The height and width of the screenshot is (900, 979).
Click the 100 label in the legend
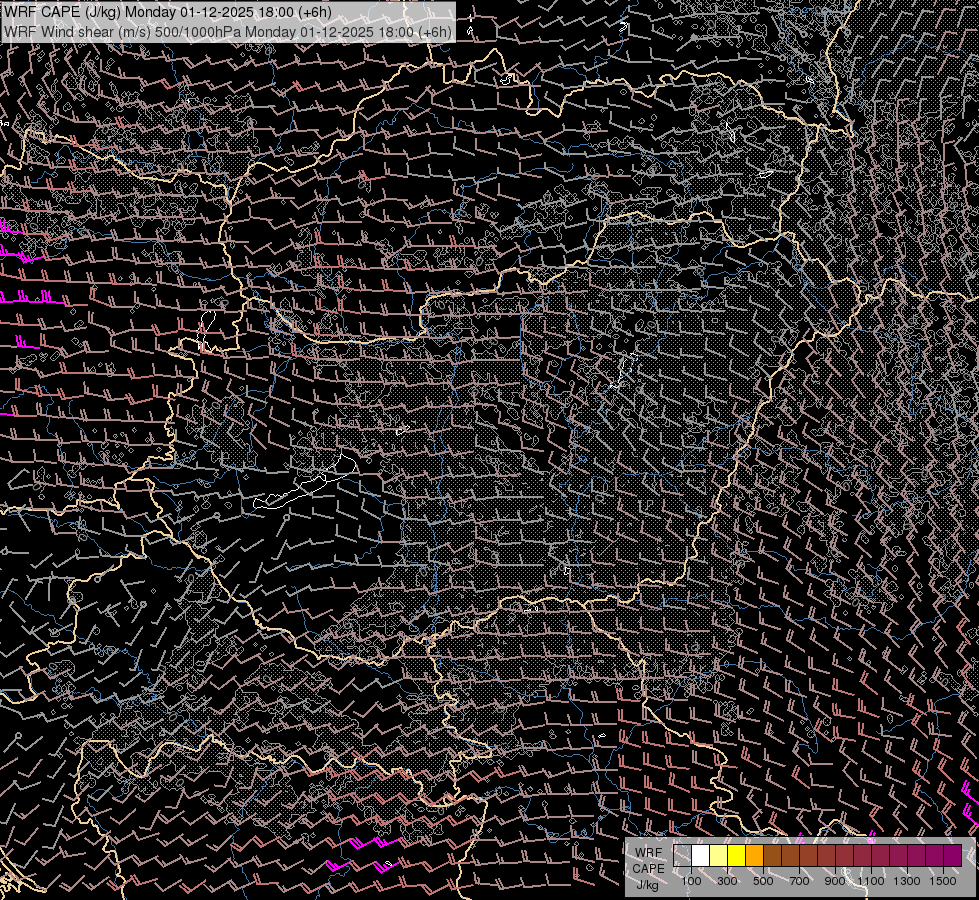[691, 881]
